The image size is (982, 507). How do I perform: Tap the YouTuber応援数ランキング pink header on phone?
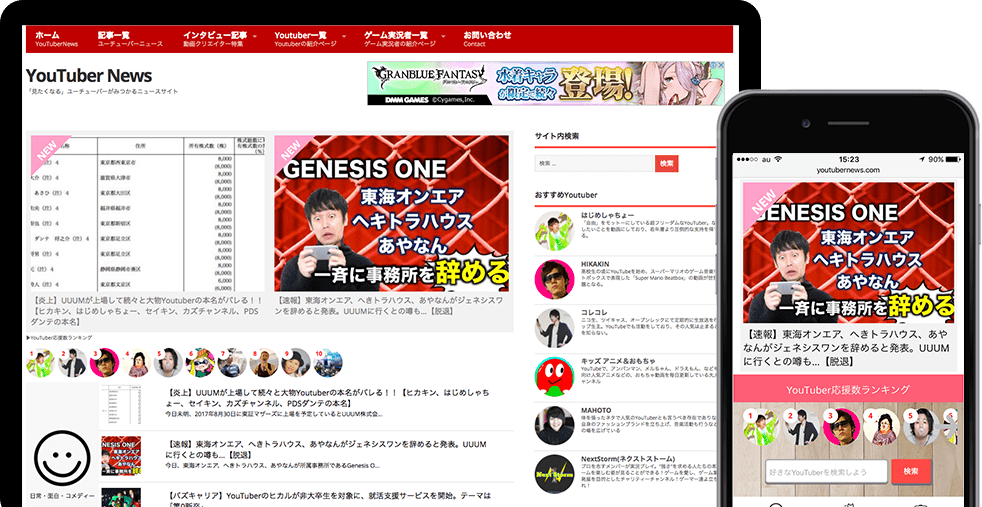(x=848, y=389)
